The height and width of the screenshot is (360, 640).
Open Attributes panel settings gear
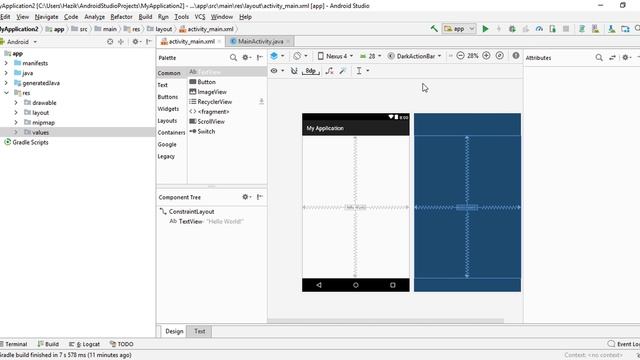click(x=626, y=58)
